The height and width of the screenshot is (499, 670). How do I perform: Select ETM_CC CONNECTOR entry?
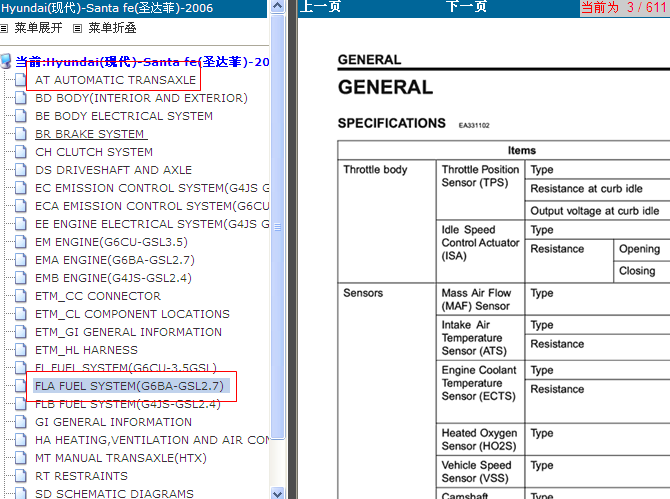click(x=98, y=296)
